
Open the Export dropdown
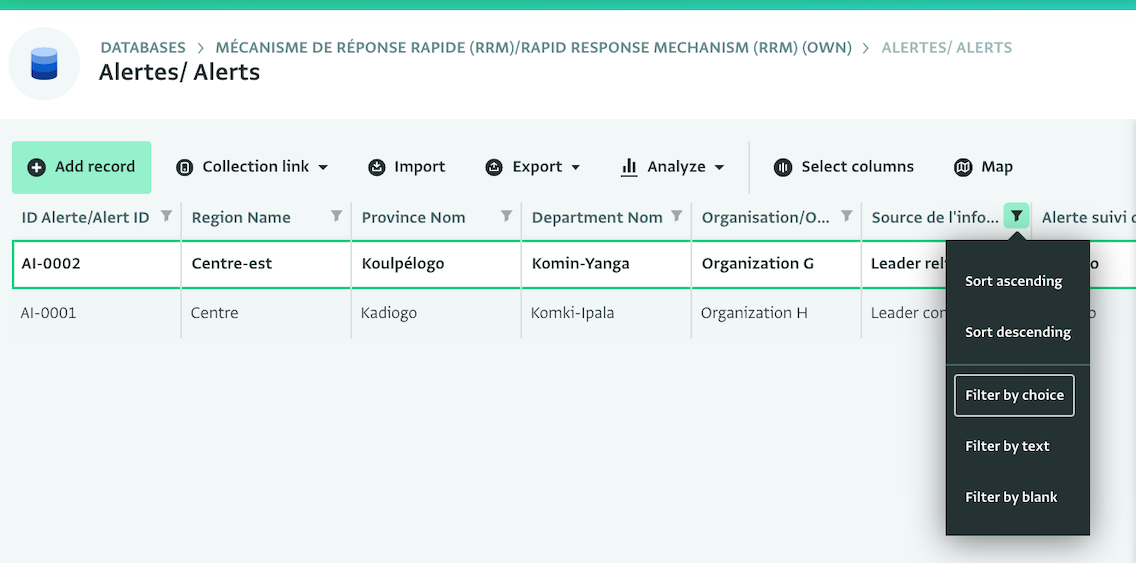(532, 167)
